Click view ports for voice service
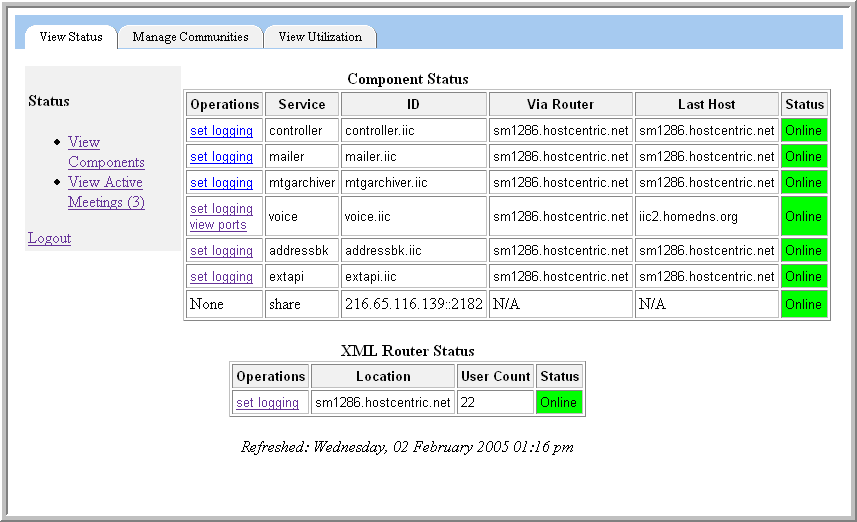The height and width of the screenshot is (522, 857). (x=218, y=225)
